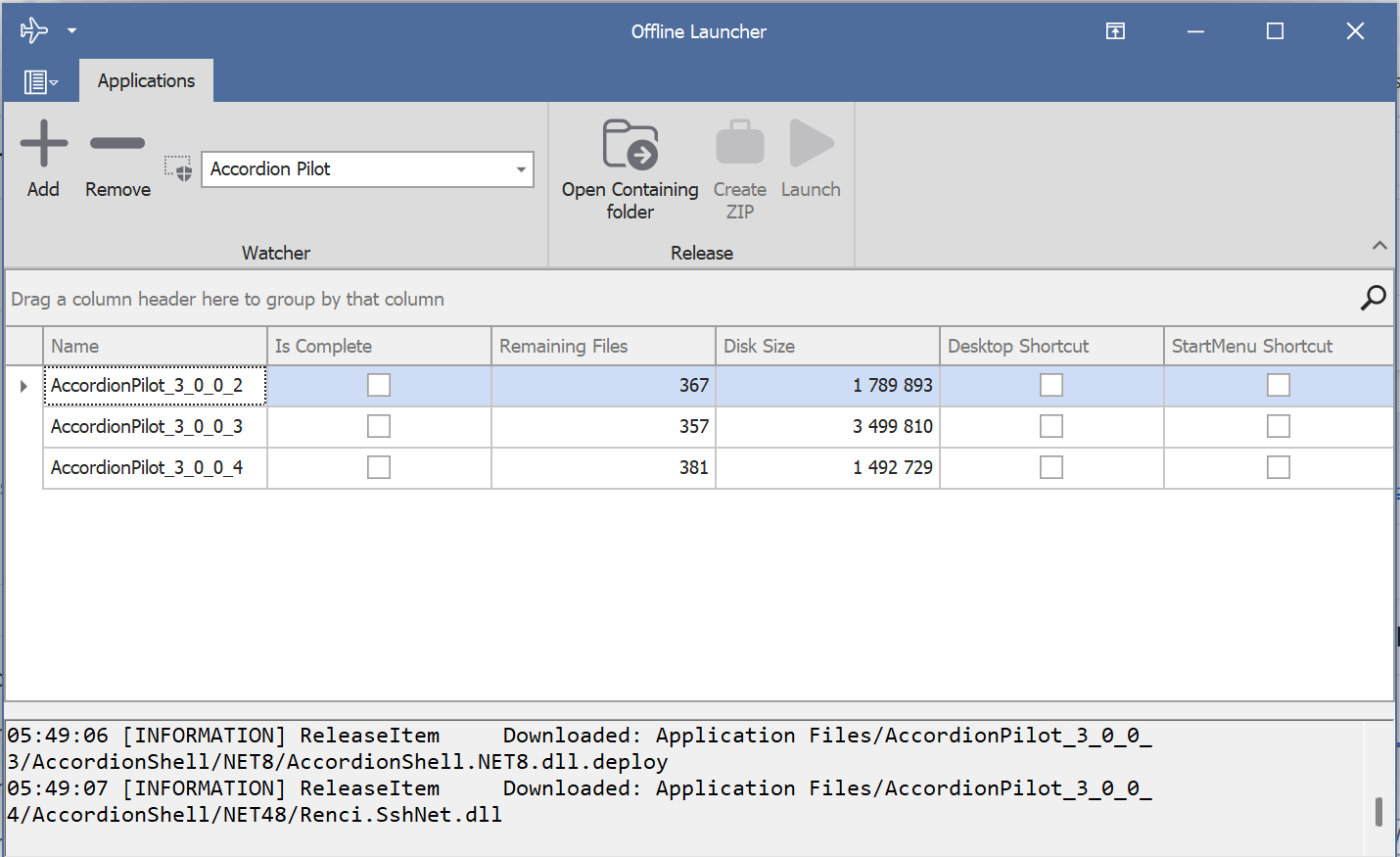Open the Accordion Pilot watcher dropdown
The width and height of the screenshot is (1400, 857).
coord(521,169)
